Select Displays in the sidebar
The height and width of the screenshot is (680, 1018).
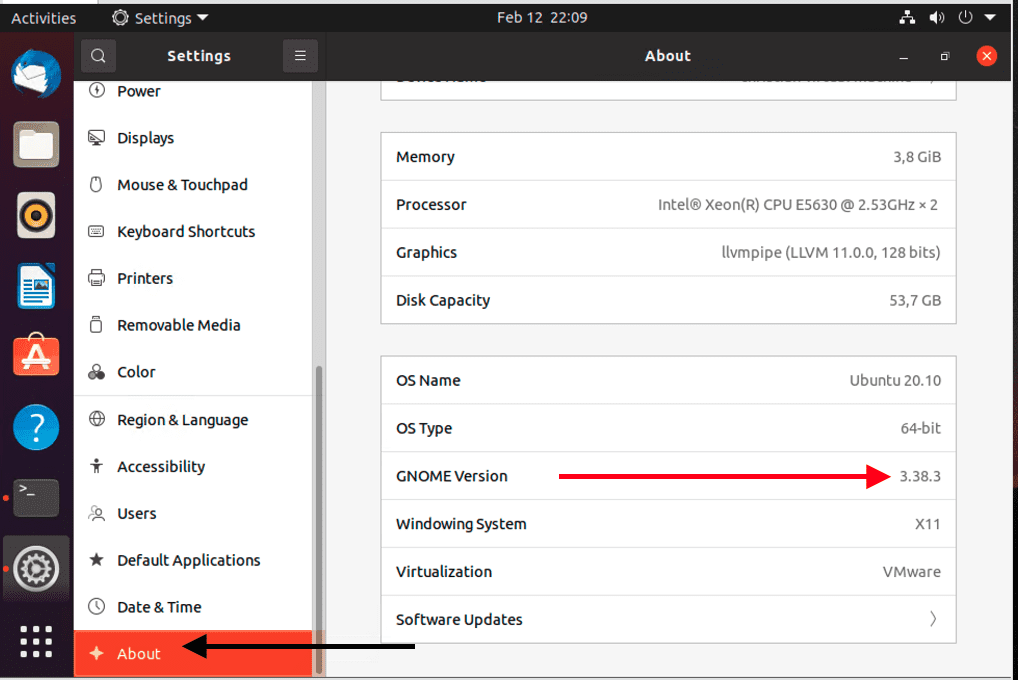point(145,138)
